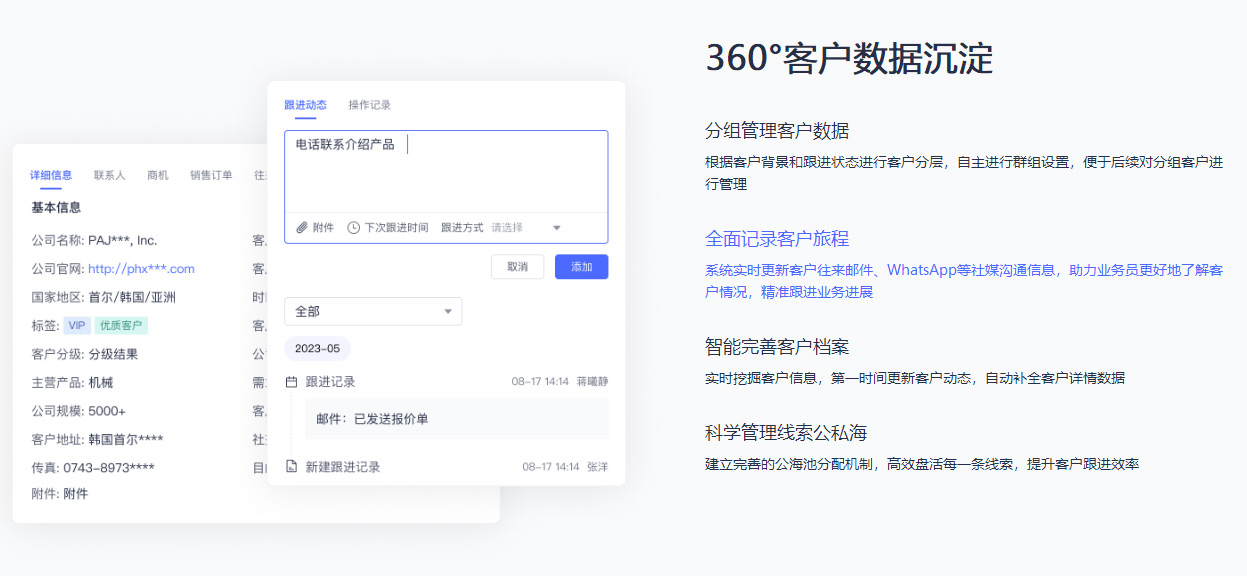The image size is (1247, 576).
Task: Switch to the 跟进动态 tab
Action: pos(305,105)
